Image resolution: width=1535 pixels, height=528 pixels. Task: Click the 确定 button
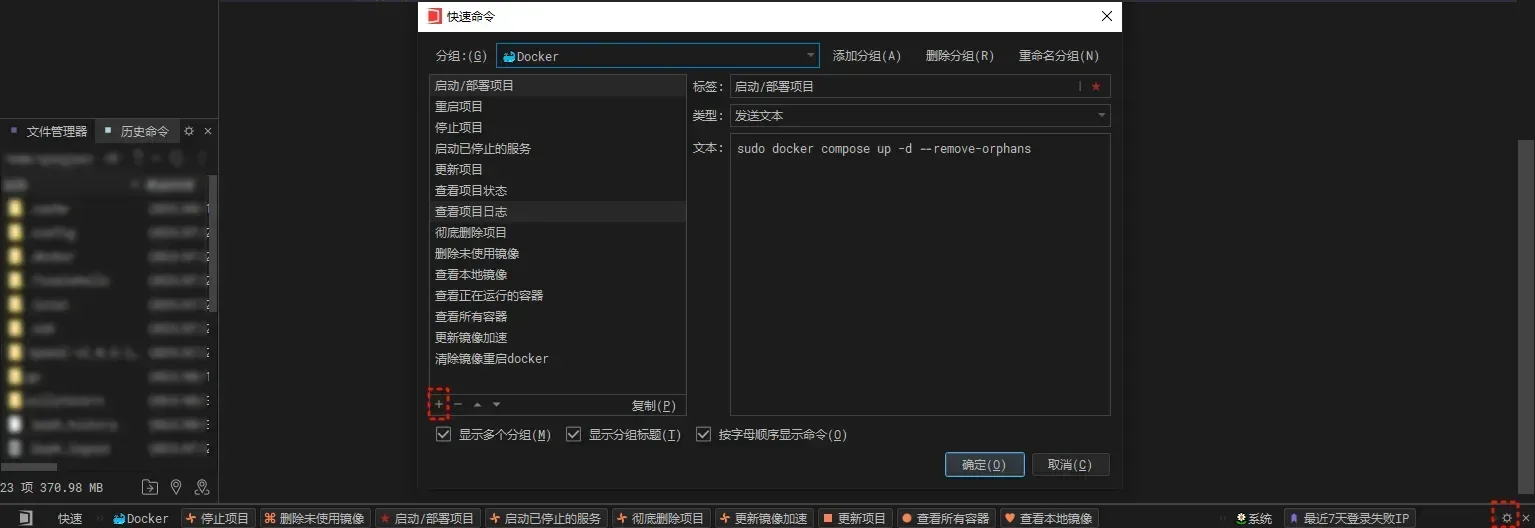click(984, 465)
